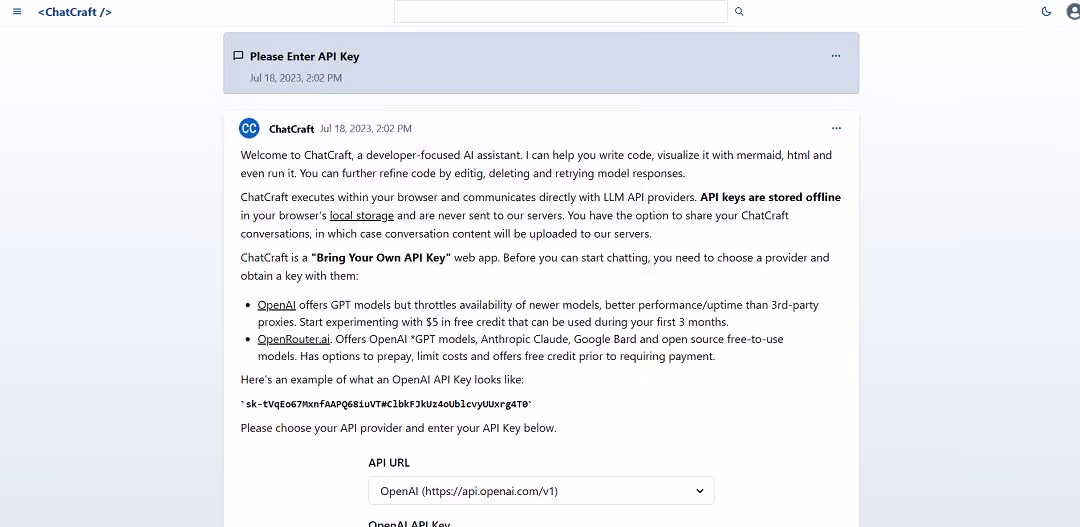Open the hamburger sidebar menu
This screenshot has height=527, width=1080.
click(x=17, y=12)
